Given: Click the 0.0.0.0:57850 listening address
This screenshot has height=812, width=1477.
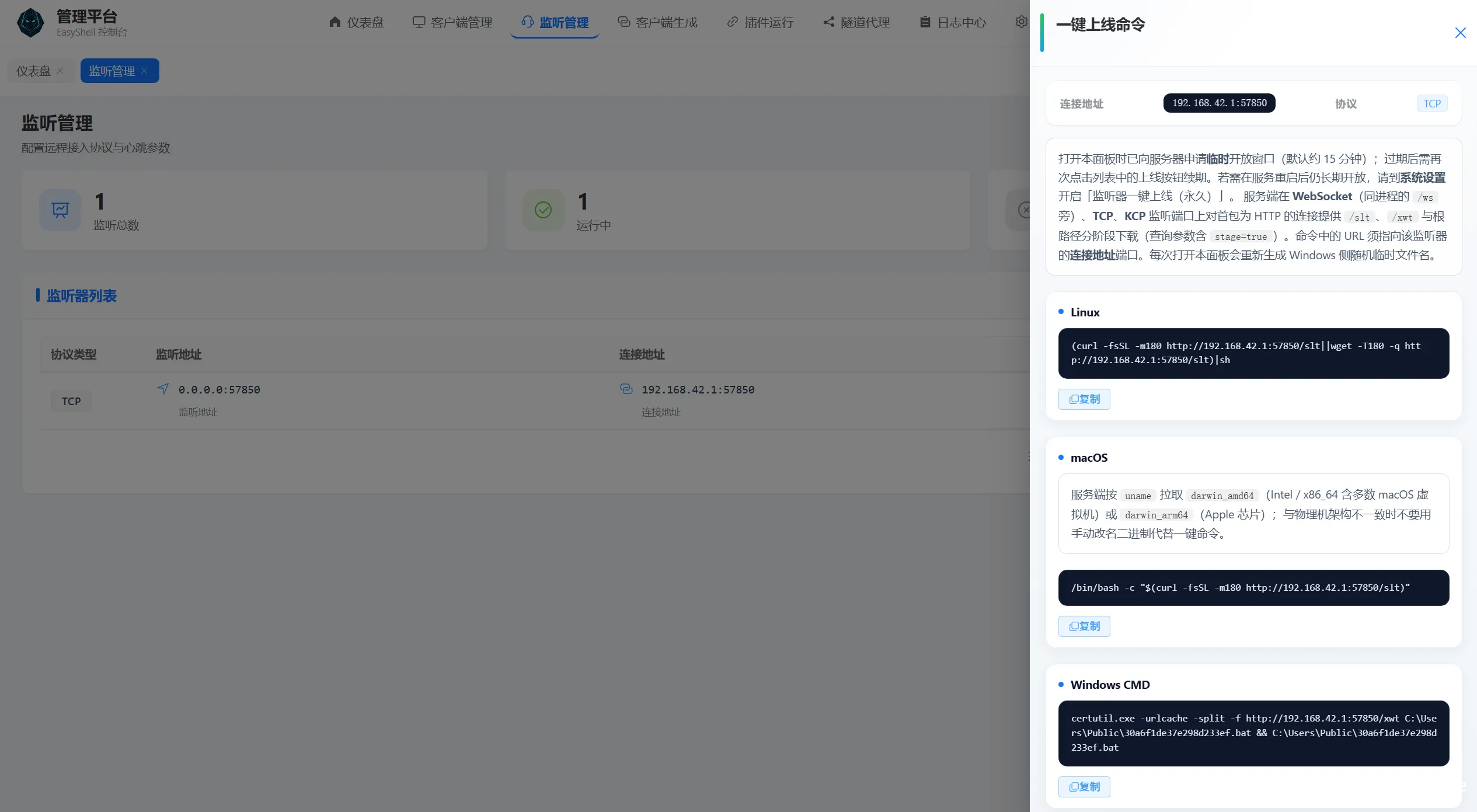Looking at the screenshot, I should point(220,389).
